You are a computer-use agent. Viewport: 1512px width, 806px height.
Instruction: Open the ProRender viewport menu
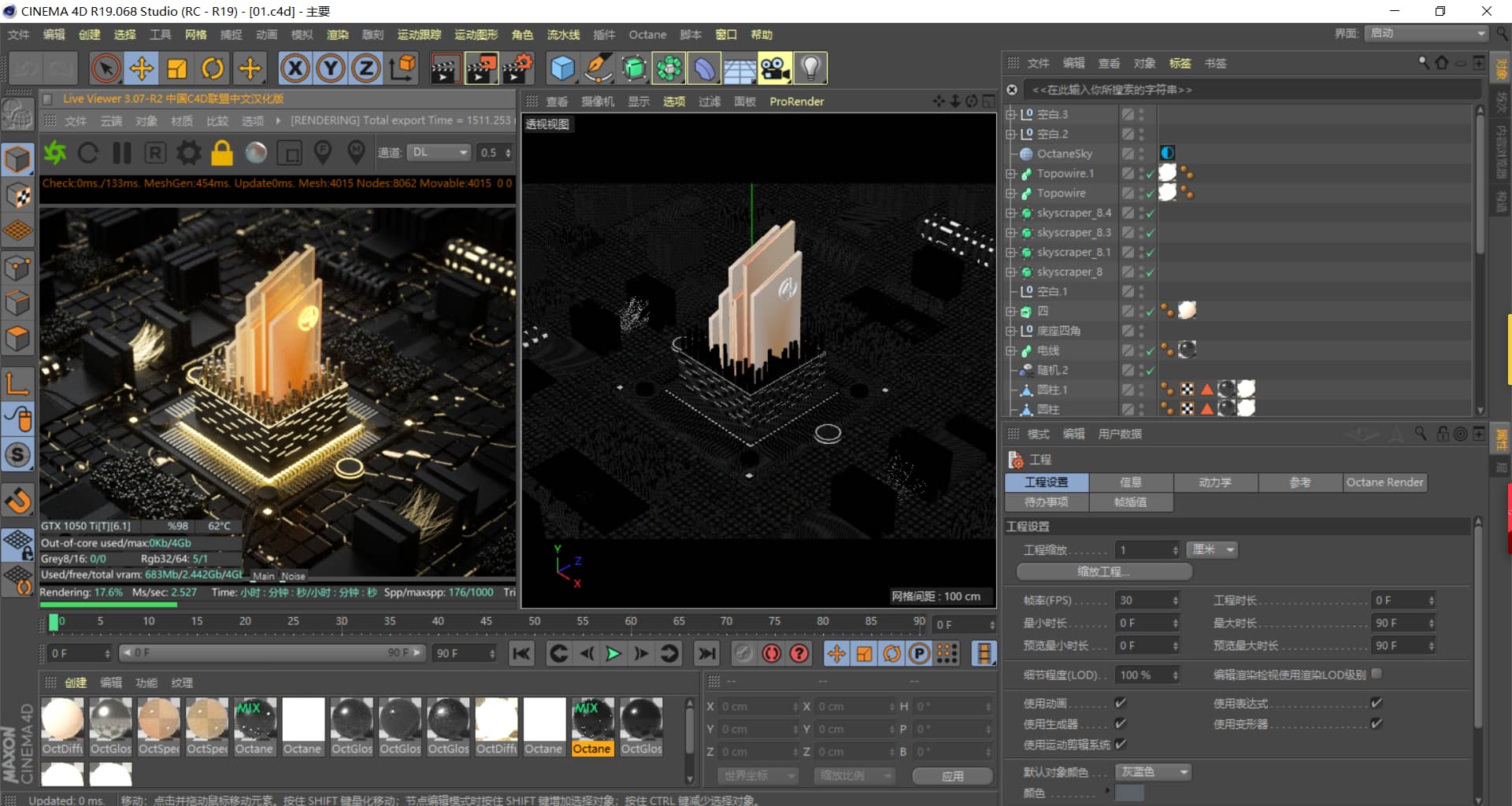(796, 102)
